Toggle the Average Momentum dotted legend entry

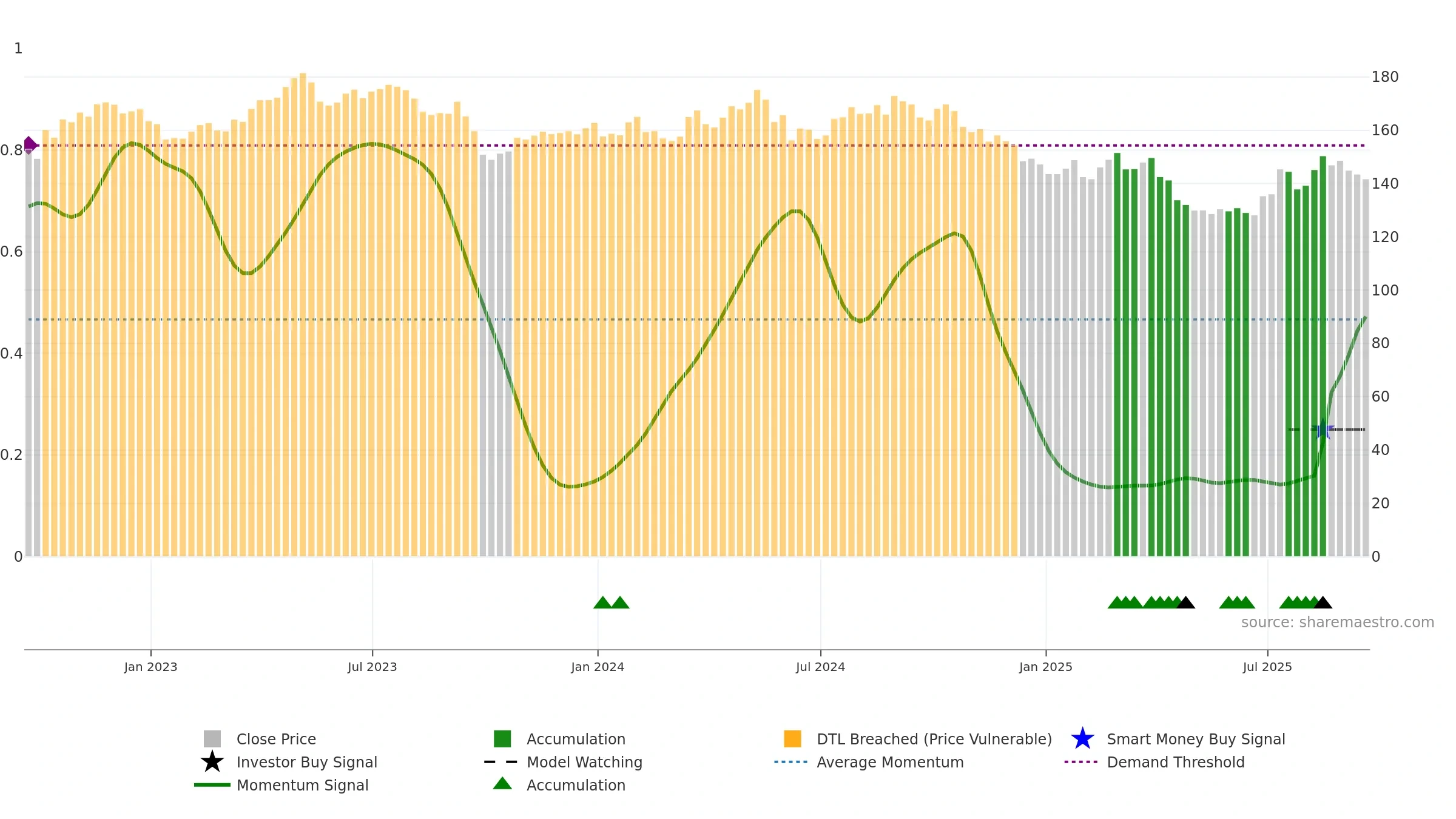(869, 762)
